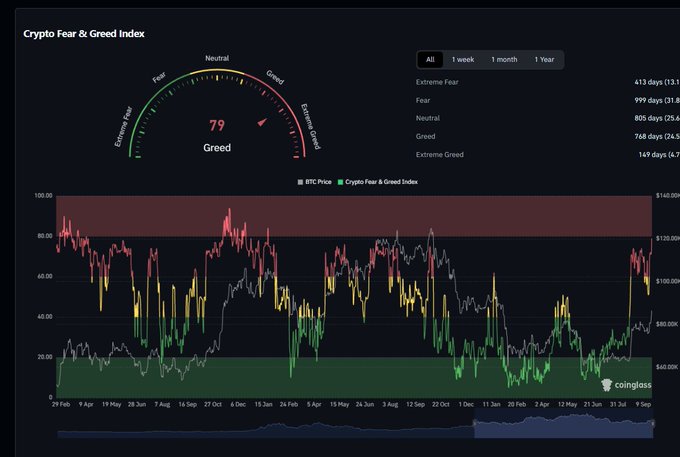Click the highlighted range selection in navigator
Image resolution: width=680 pixels, height=457 pixels.
click(563, 424)
